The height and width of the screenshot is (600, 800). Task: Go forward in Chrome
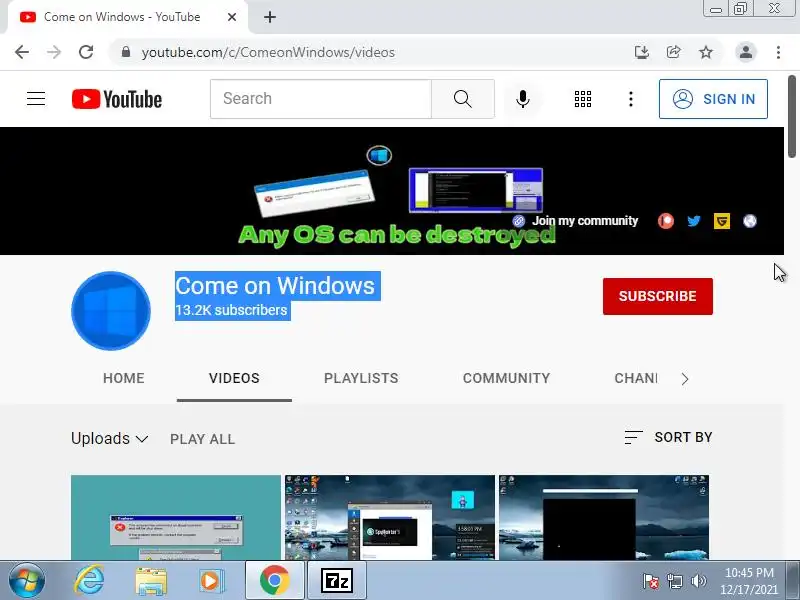pos(54,52)
